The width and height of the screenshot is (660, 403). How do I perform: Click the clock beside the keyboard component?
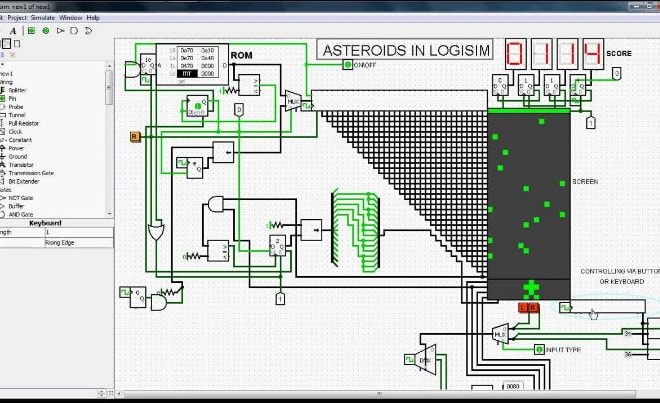(565, 308)
